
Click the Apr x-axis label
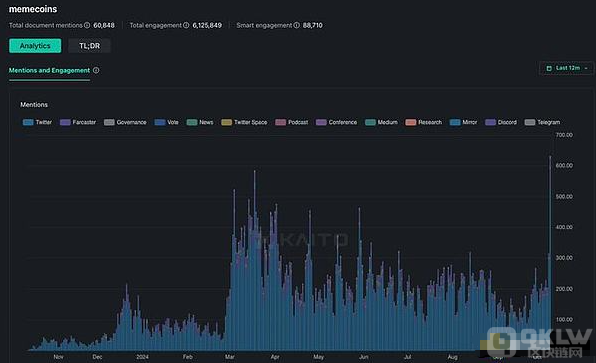275,357
